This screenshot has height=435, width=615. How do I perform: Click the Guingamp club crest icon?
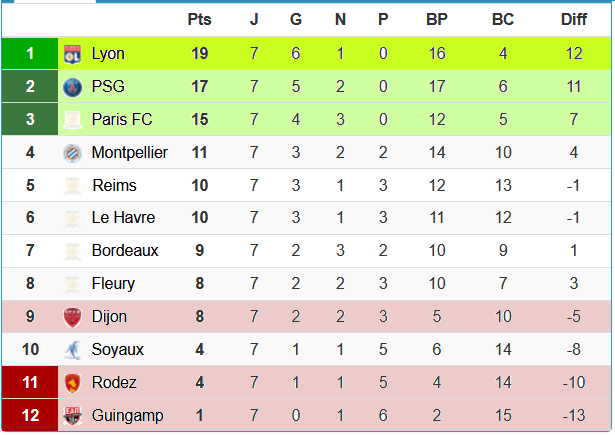click(72, 416)
